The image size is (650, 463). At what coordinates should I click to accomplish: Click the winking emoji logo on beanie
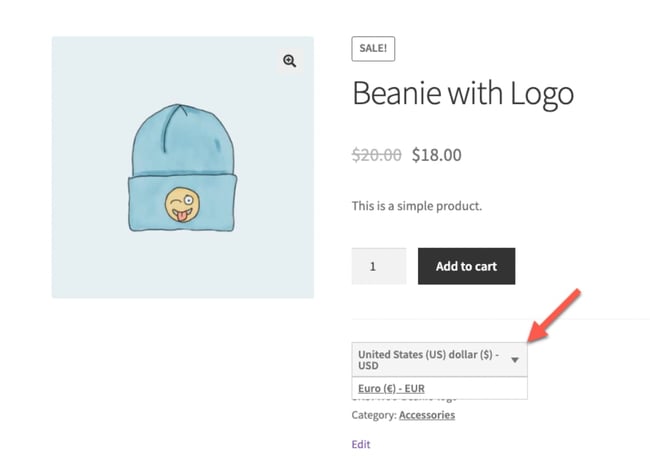pyautogui.click(x=182, y=203)
